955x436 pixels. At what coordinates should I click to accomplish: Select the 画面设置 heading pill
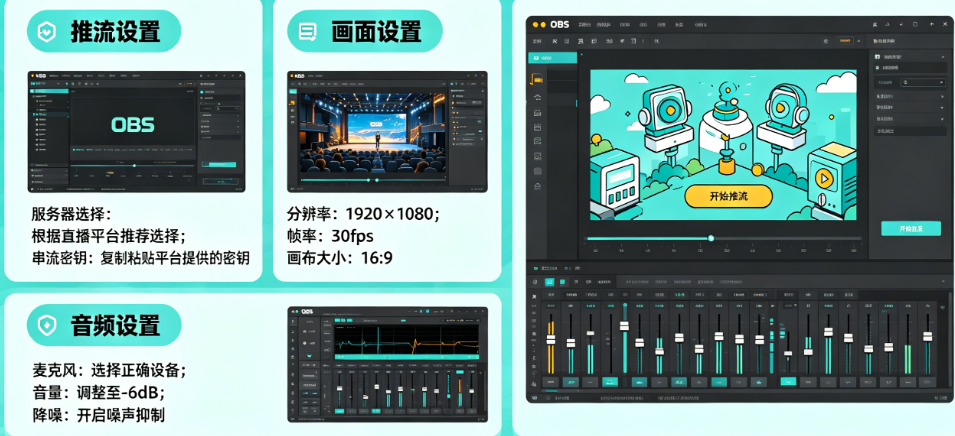pos(364,31)
